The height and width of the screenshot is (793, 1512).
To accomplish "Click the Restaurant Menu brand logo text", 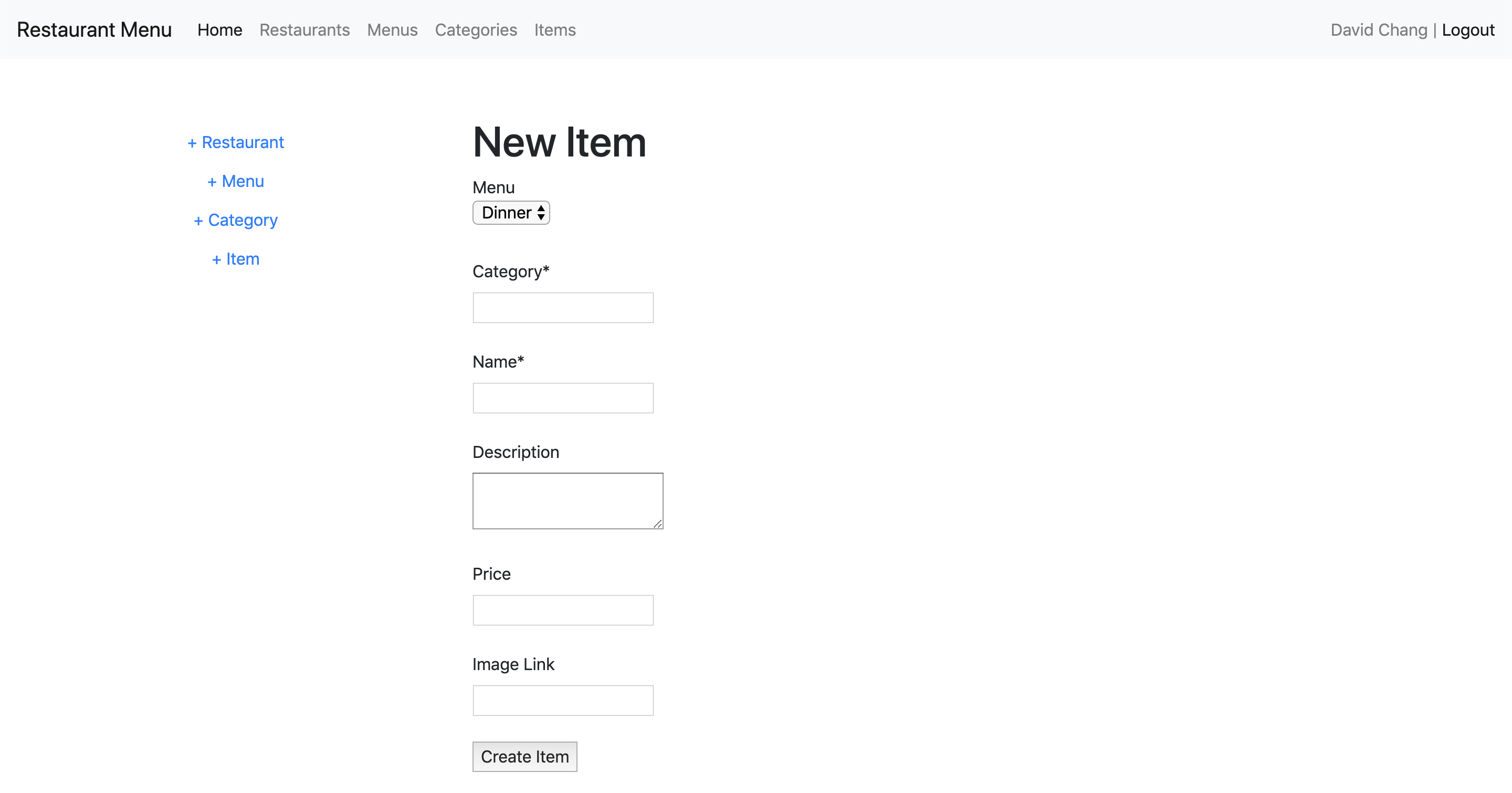I will pyautogui.click(x=94, y=30).
